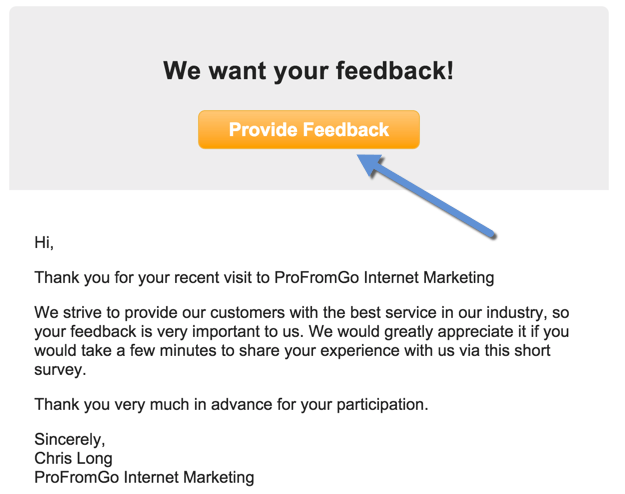Image resolution: width=625 pixels, height=494 pixels.
Task: Click 'Thank you very much in advance' line
Action: 231,404
